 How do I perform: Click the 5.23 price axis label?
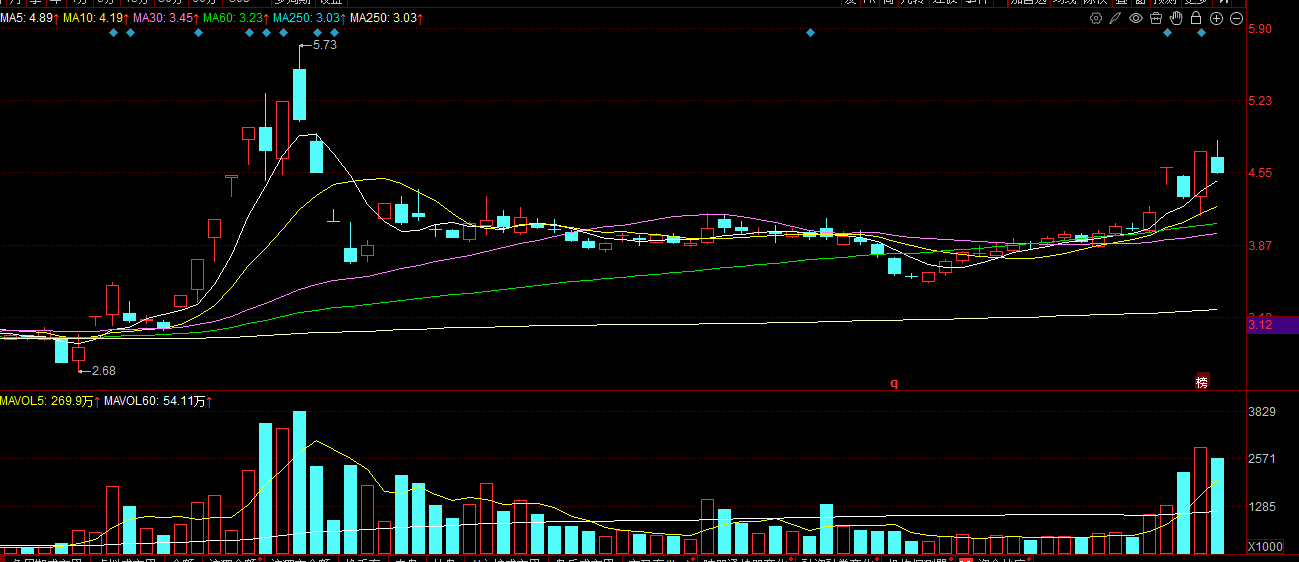pos(1259,101)
